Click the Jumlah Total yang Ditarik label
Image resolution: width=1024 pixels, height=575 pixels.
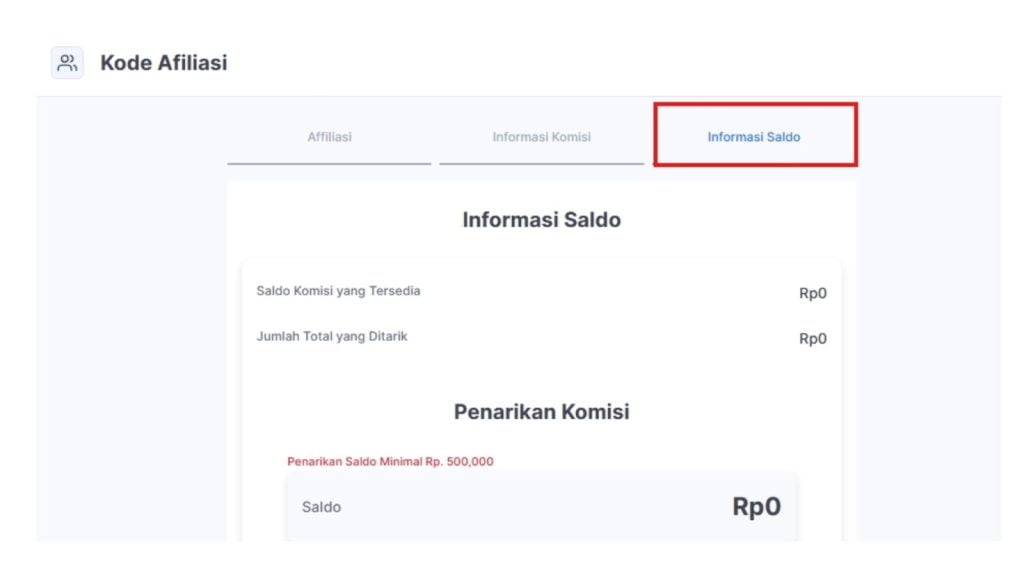pos(332,336)
